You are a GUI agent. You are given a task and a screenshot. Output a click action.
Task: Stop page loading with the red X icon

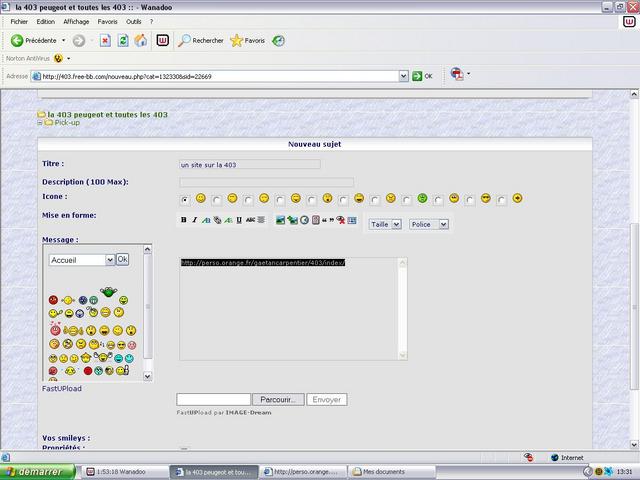pos(105,41)
